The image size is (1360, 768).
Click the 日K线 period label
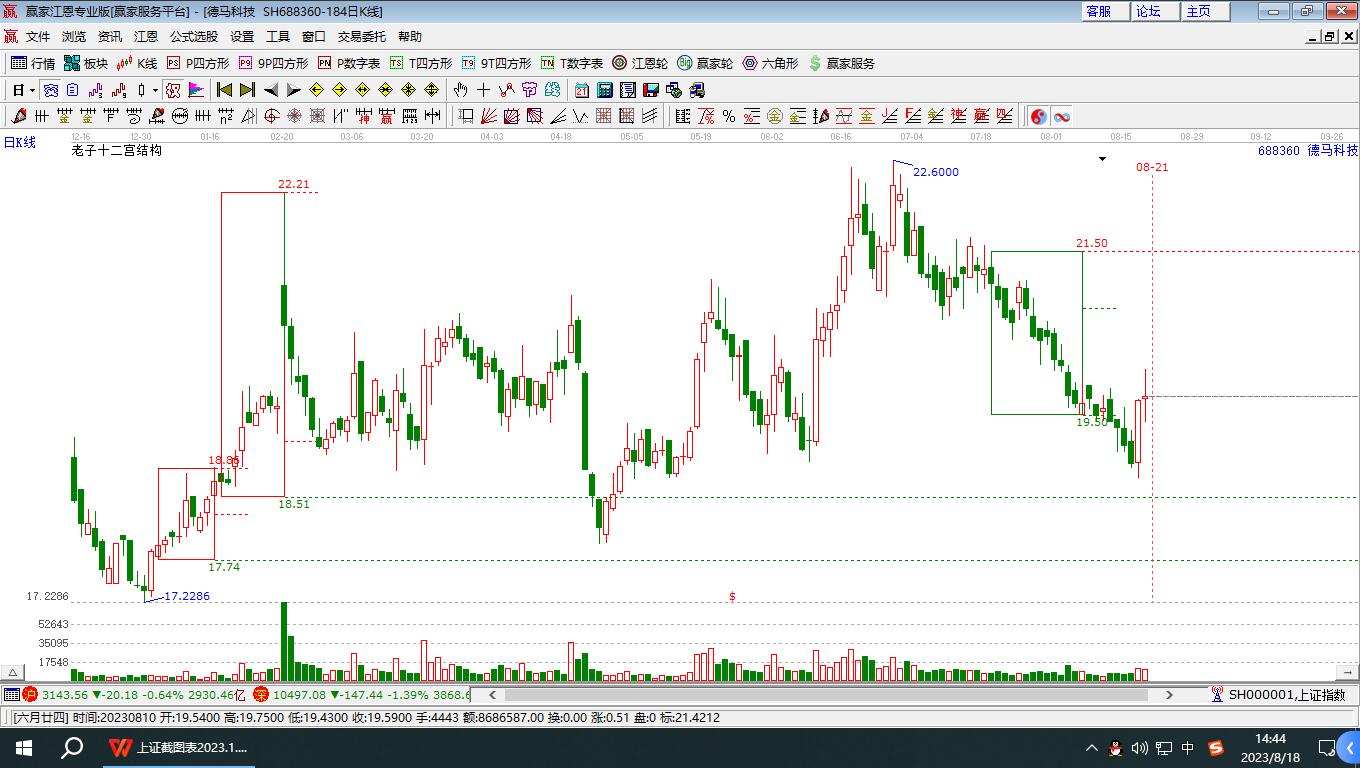(19, 143)
